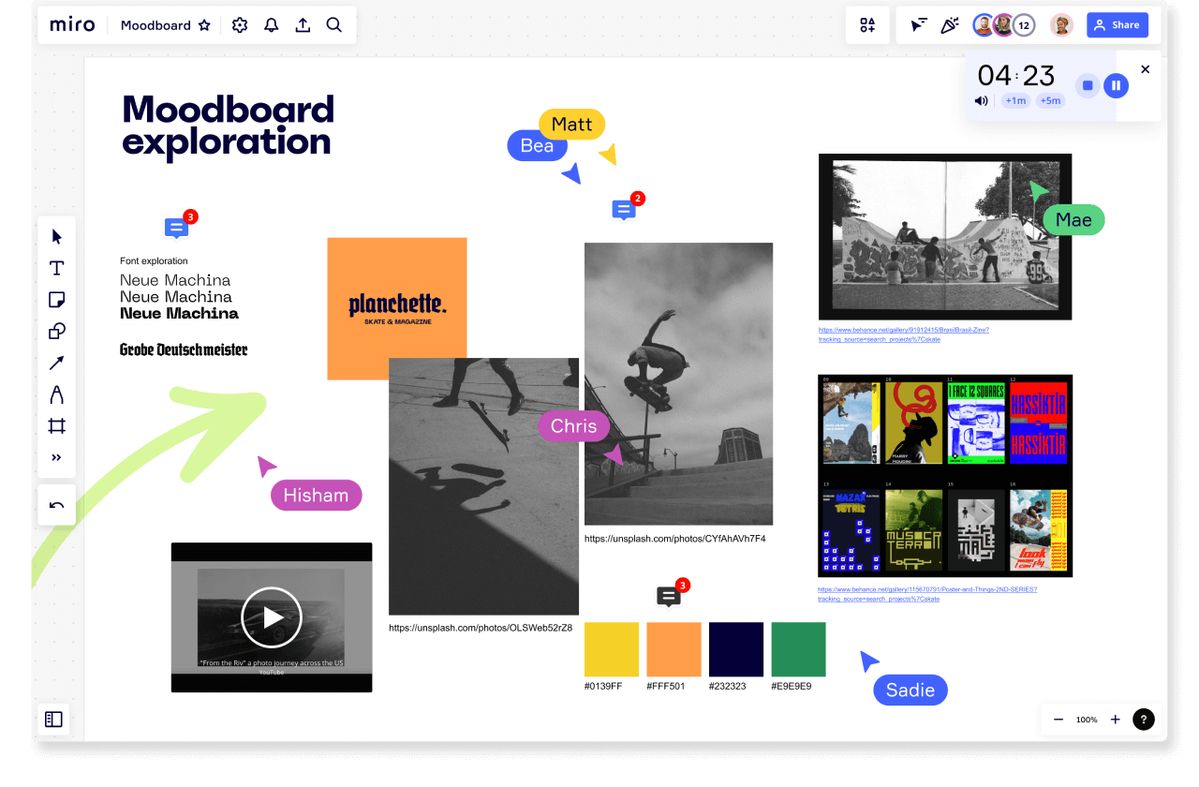Add one minute with +1m button
Image resolution: width=1199 pixels, height=787 pixels.
pyautogui.click(x=1016, y=101)
